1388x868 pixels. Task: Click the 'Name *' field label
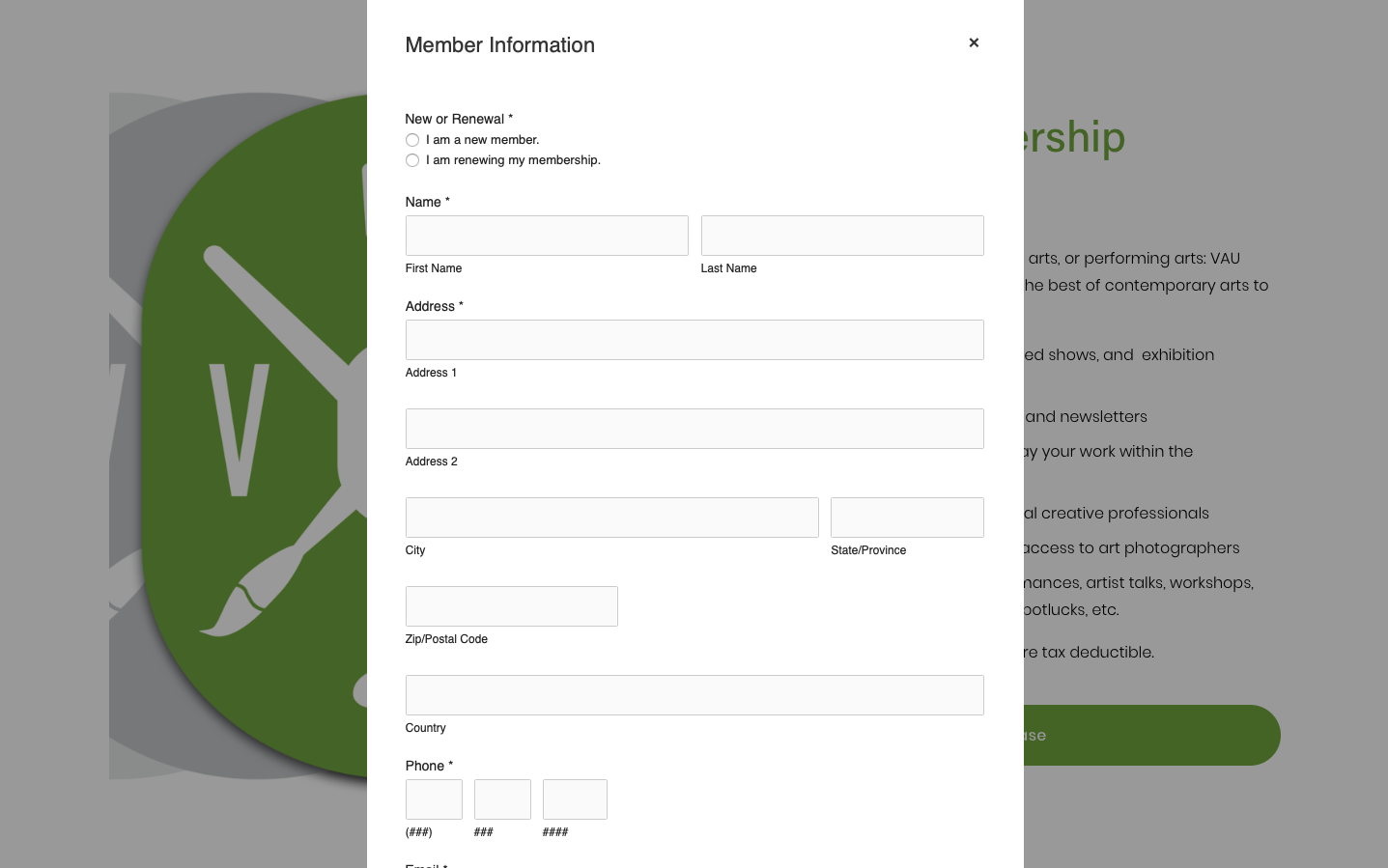click(428, 202)
